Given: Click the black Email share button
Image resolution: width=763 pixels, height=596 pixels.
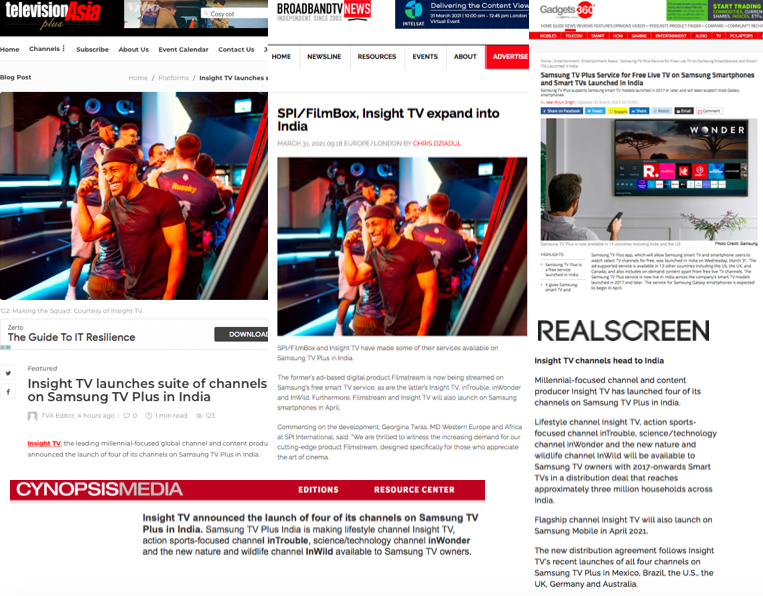Looking at the screenshot, I should pos(684,111).
